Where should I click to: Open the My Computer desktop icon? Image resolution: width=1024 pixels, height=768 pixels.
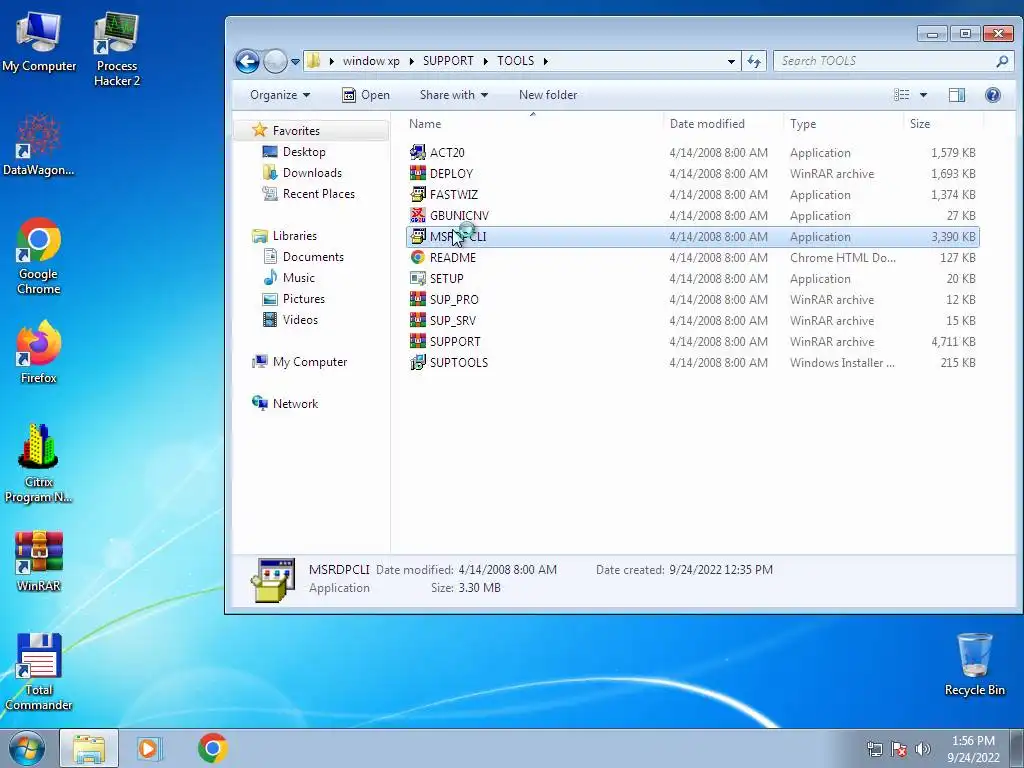coord(39,42)
